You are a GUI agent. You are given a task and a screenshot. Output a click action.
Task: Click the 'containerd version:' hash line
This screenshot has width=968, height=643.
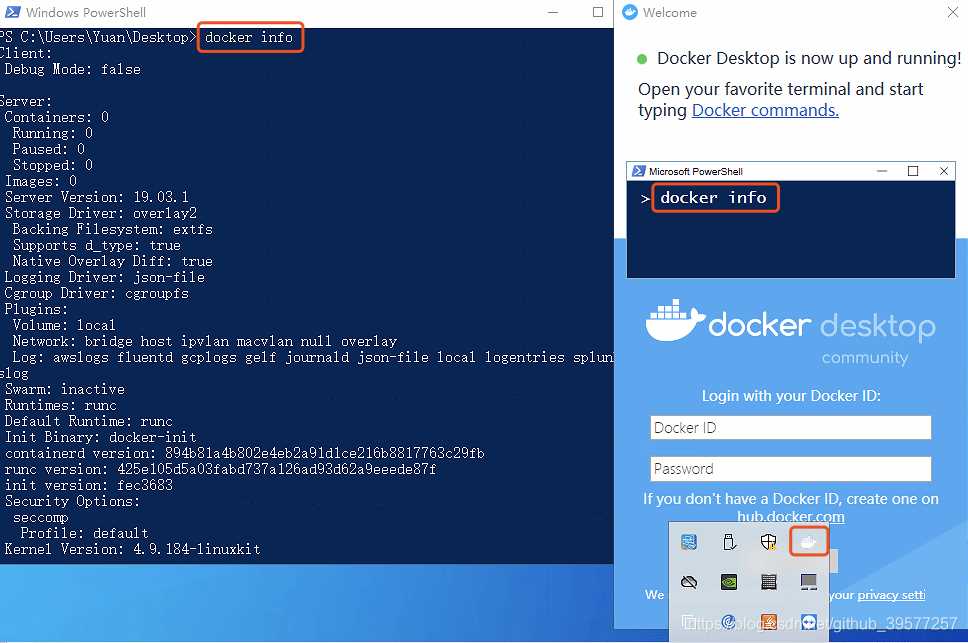point(244,454)
